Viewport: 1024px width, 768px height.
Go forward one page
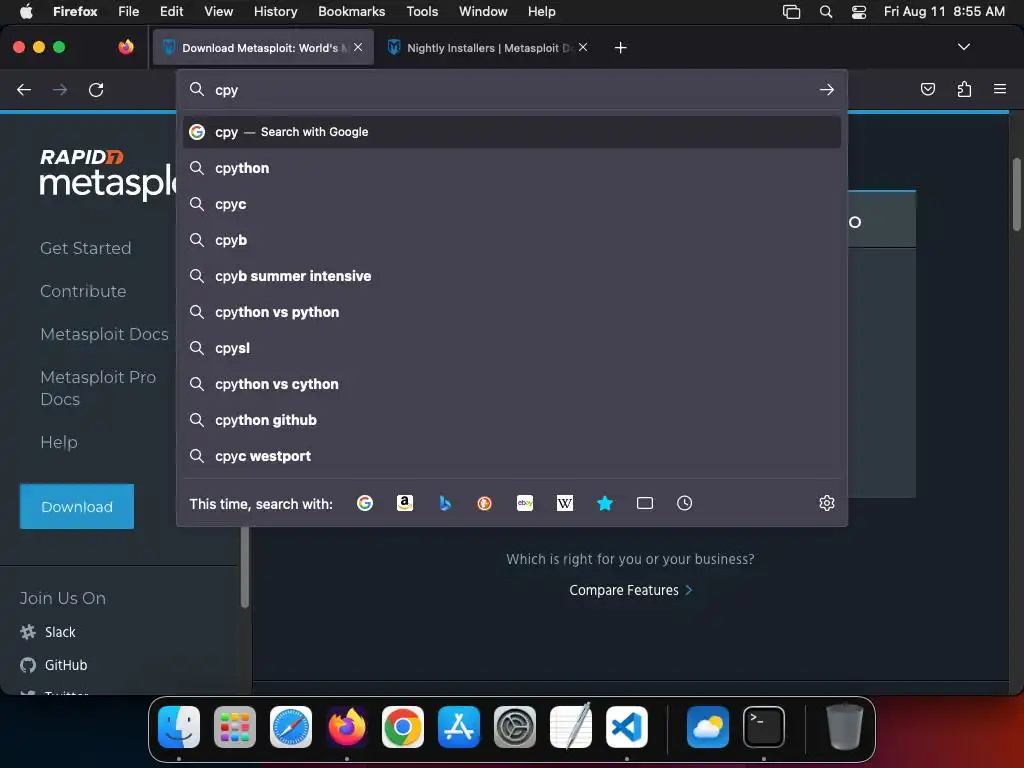tap(60, 89)
